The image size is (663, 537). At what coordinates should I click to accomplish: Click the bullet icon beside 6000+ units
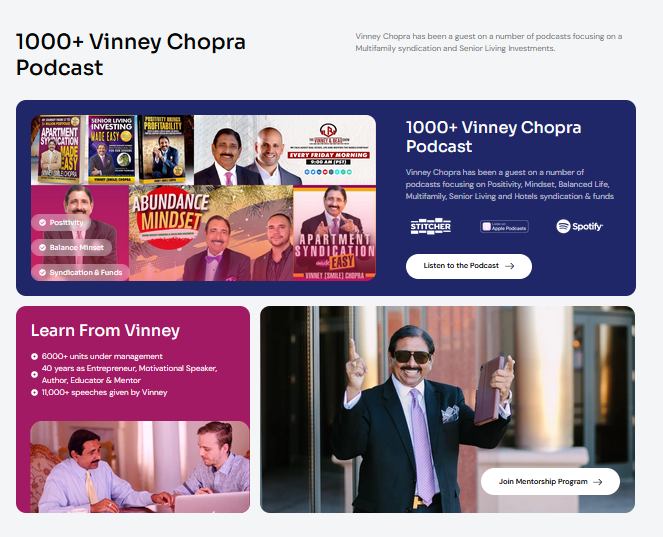[x=34, y=356]
